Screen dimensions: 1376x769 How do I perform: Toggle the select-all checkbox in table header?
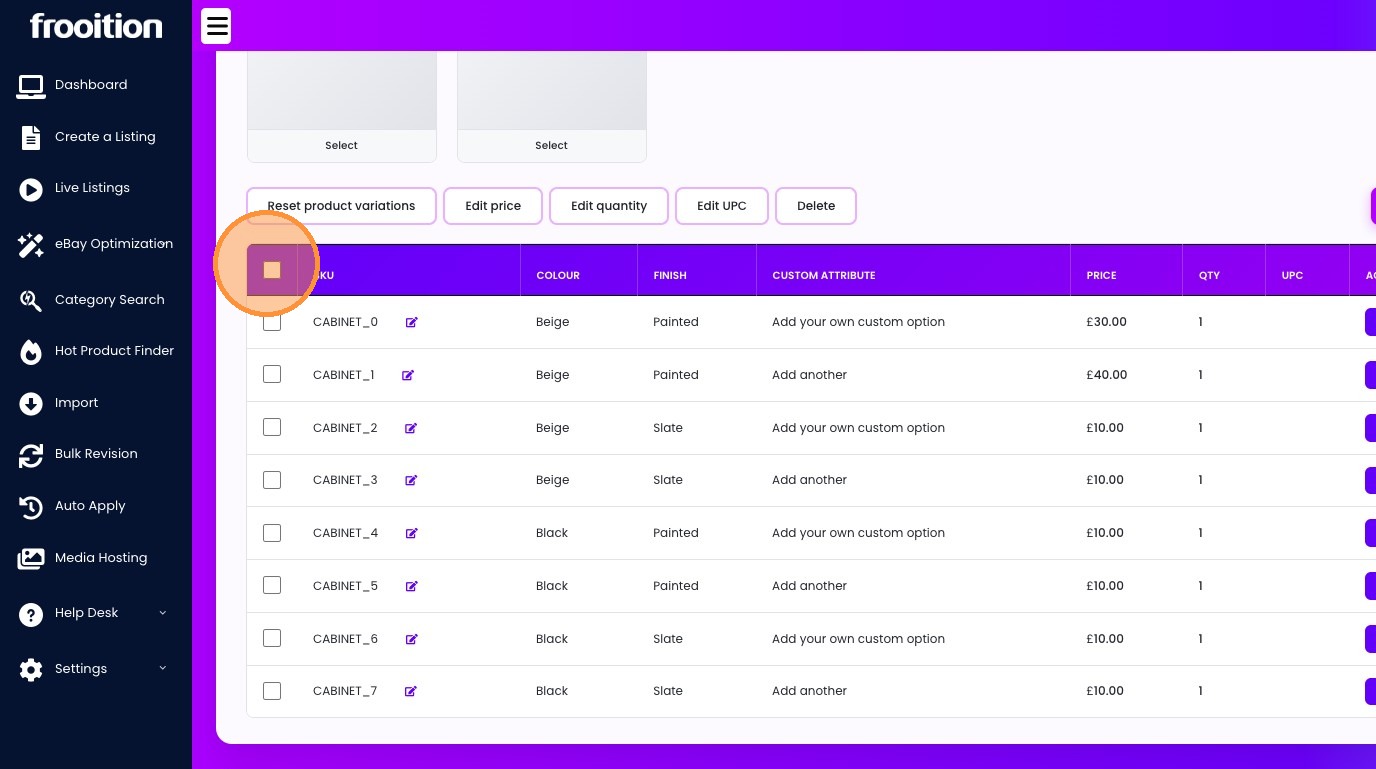pyautogui.click(x=272, y=270)
